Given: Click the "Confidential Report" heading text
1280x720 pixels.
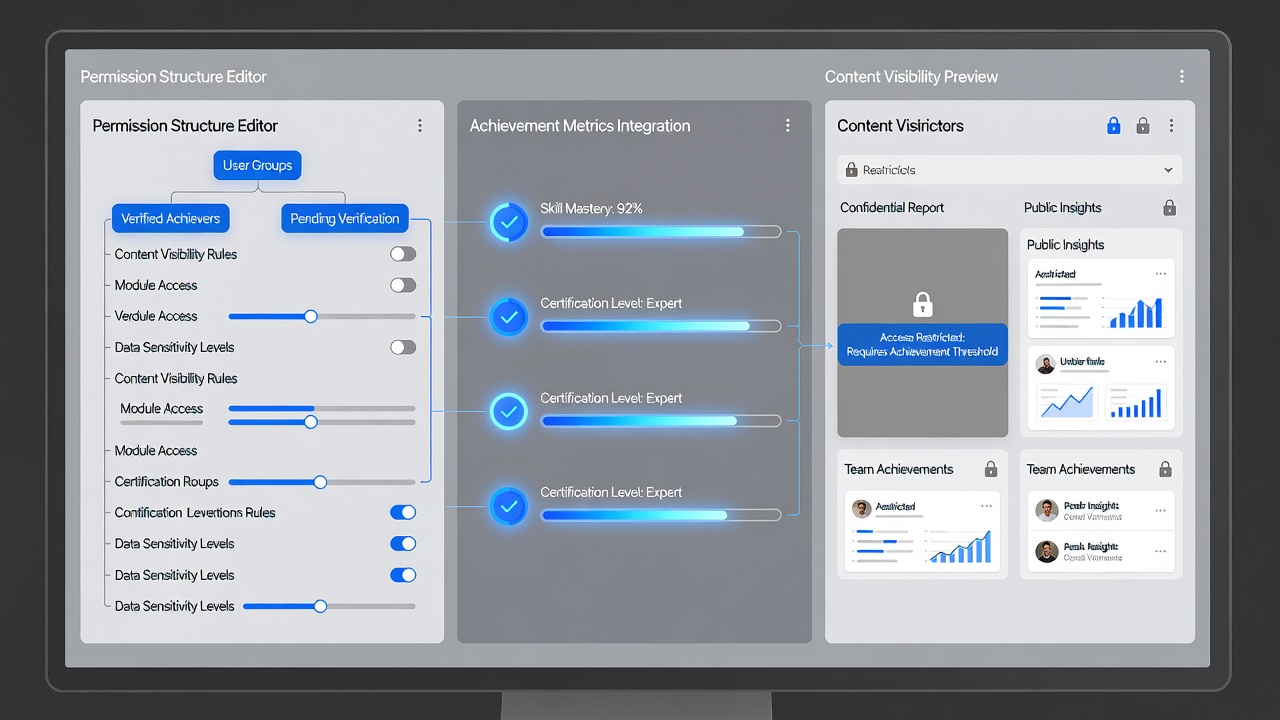Looking at the screenshot, I should (892, 208).
